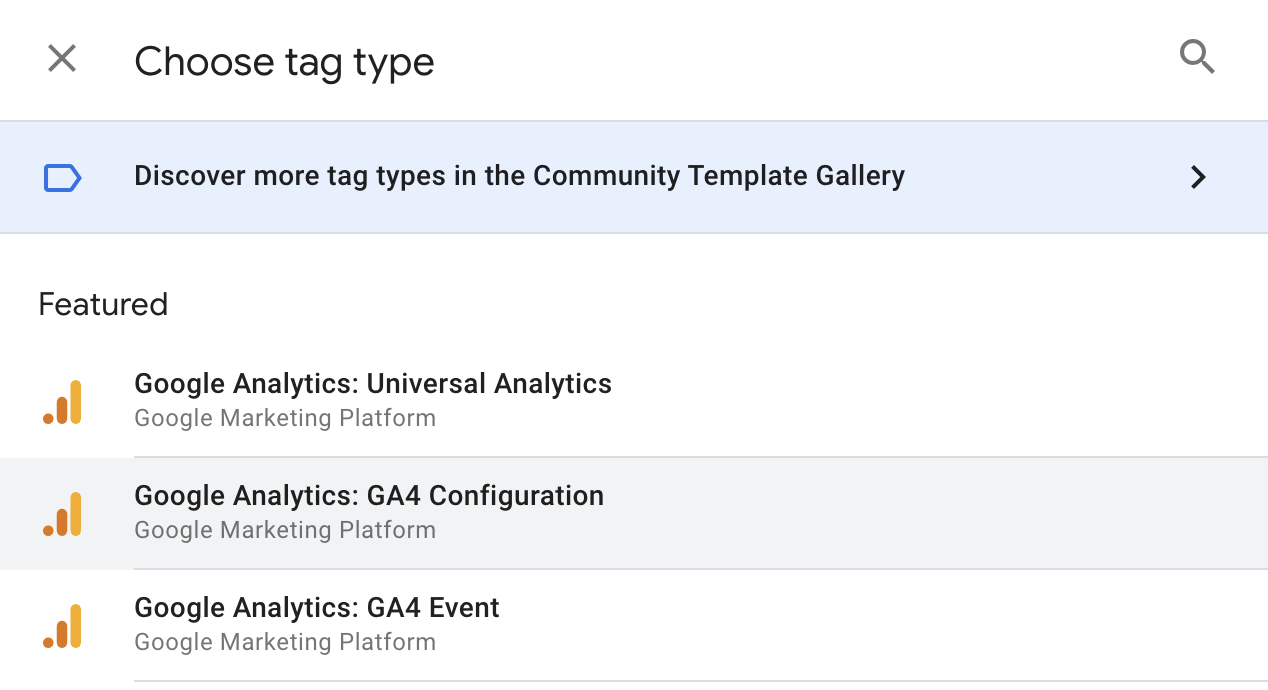
Task: Click the GA4 Configuration bar chart icon
Action: point(63,514)
